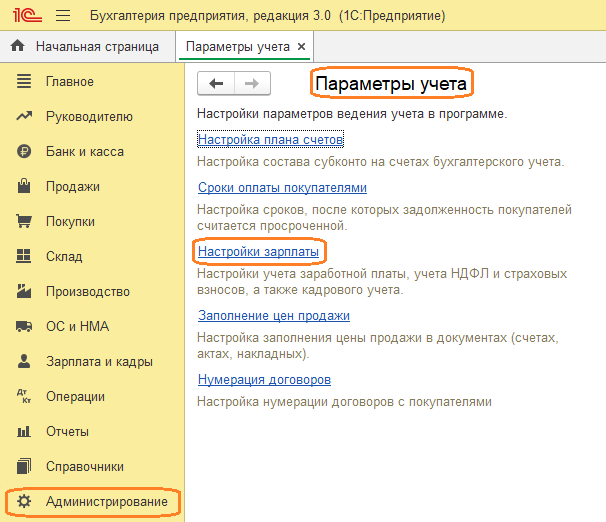Click the Покупки basket icon
Screen dimensions: 606x522
point(25,221)
